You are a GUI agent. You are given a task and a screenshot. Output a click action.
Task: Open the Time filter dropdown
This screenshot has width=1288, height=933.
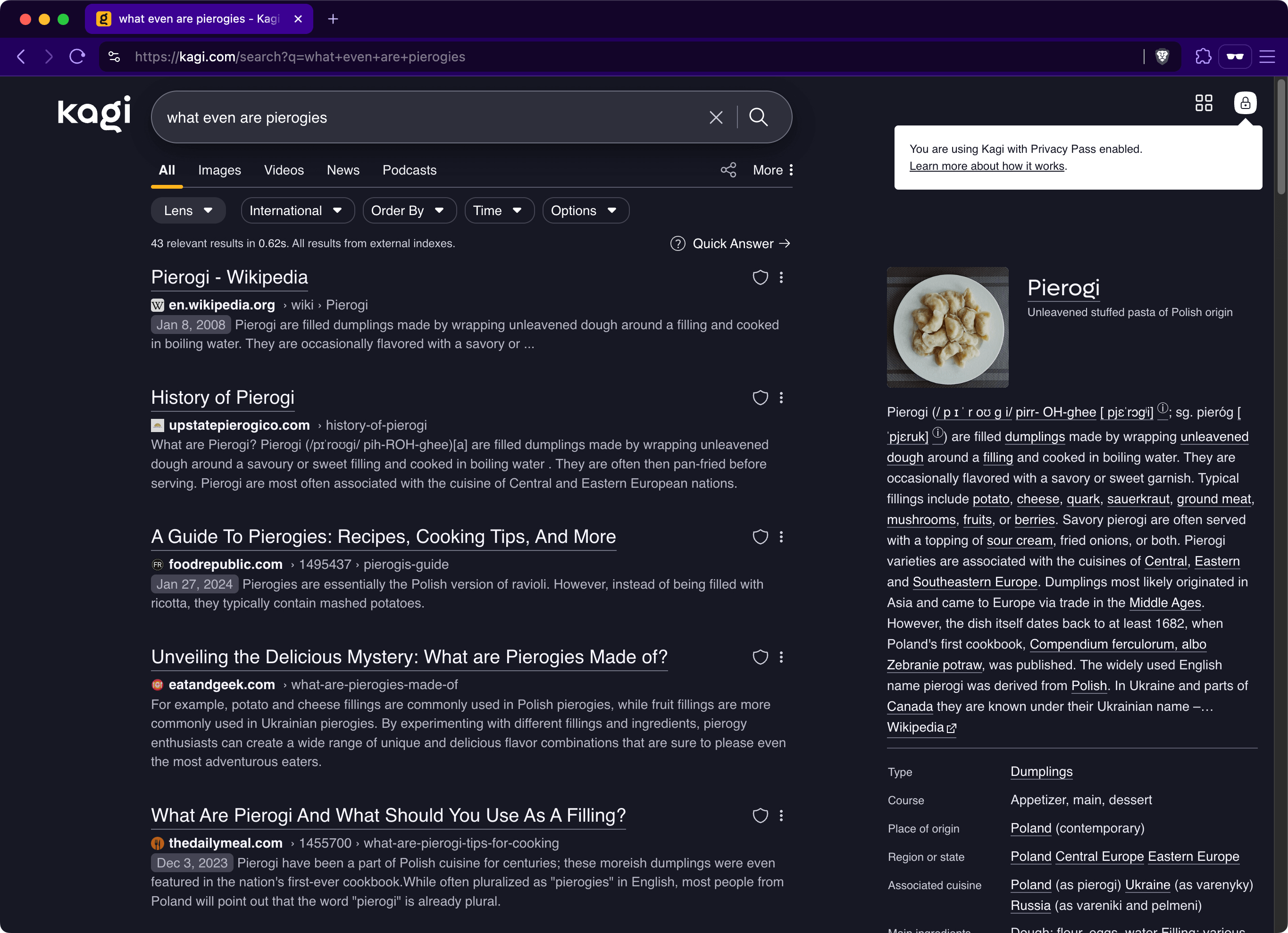click(499, 211)
